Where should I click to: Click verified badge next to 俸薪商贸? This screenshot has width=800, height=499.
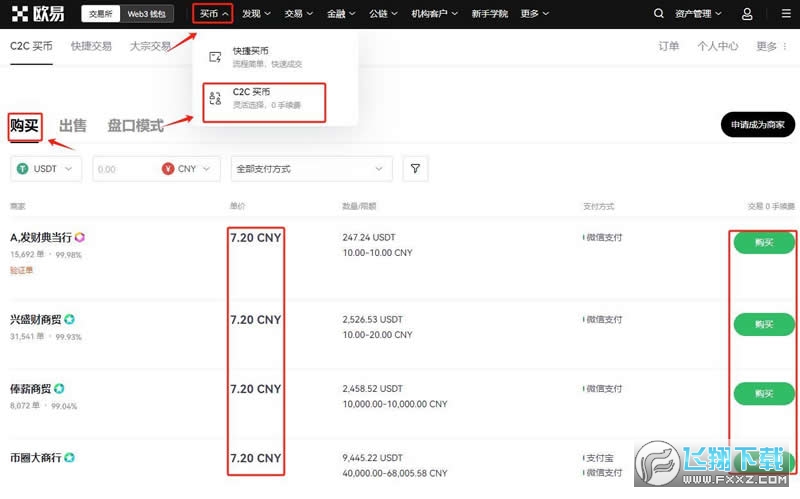coord(59,388)
